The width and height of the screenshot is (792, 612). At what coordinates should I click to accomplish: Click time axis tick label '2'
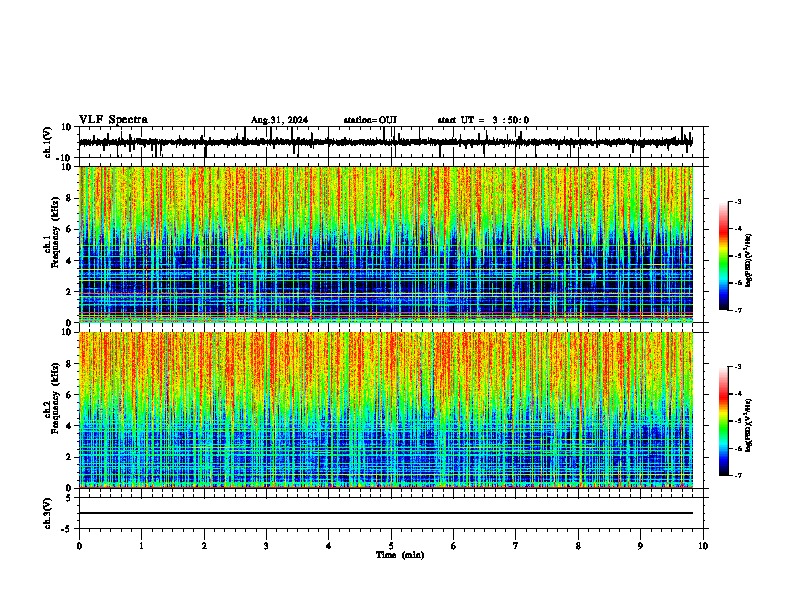(x=204, y=546)
